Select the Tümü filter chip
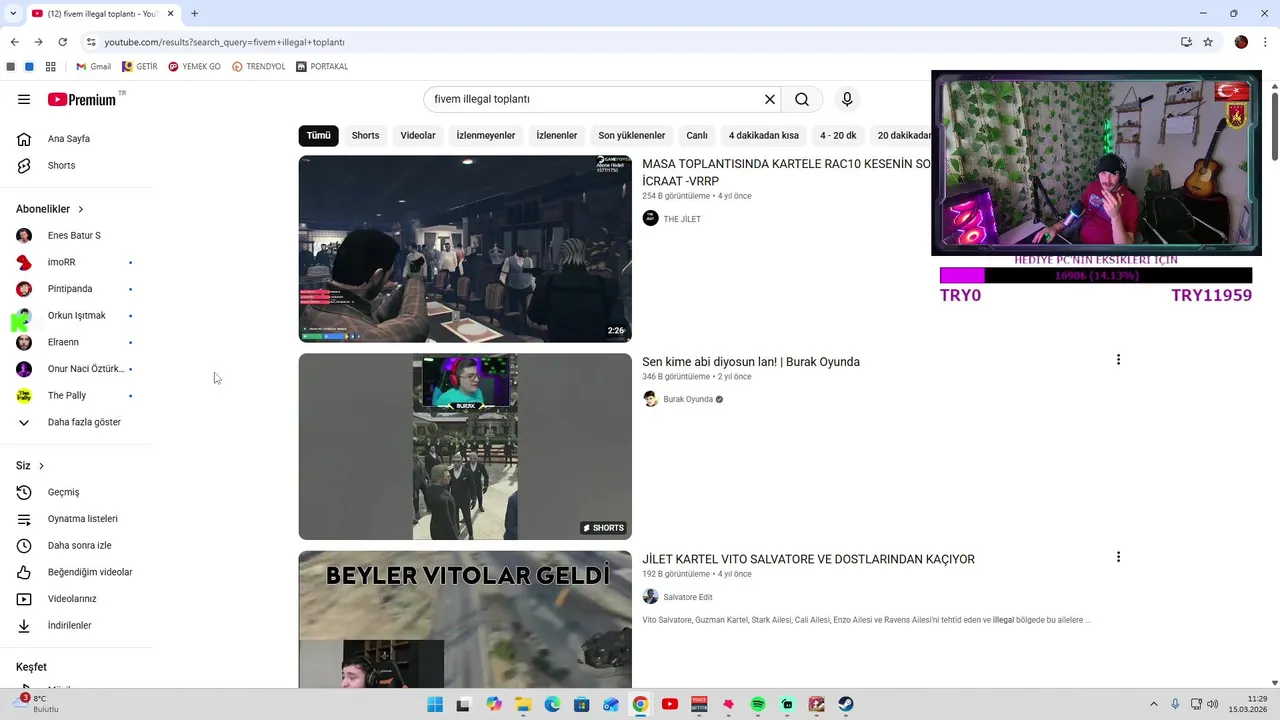Viewport: 1280px width, 720px height. [x=318, y=136]
